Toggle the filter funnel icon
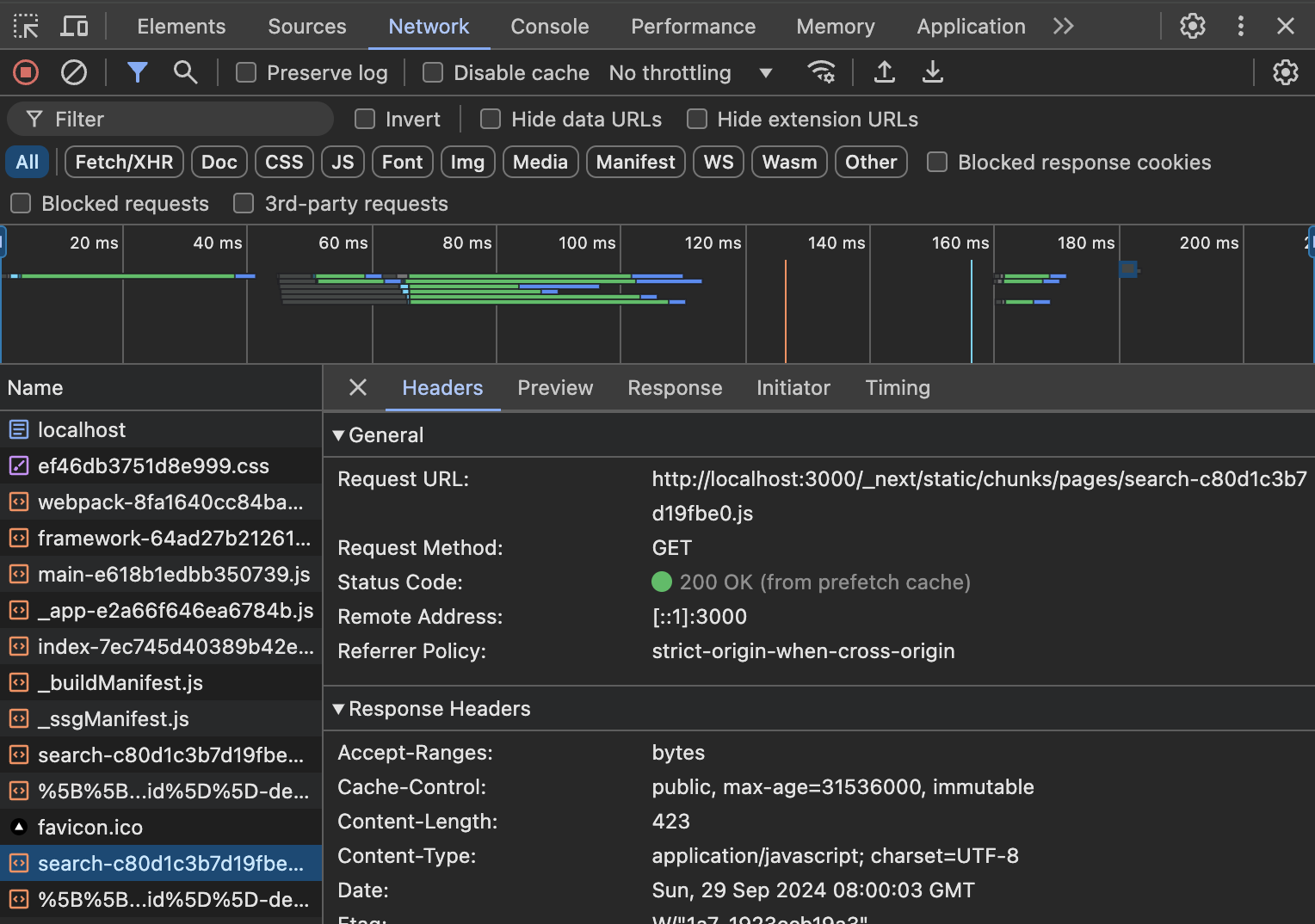The image size is (1315, 924). [137, 73]
